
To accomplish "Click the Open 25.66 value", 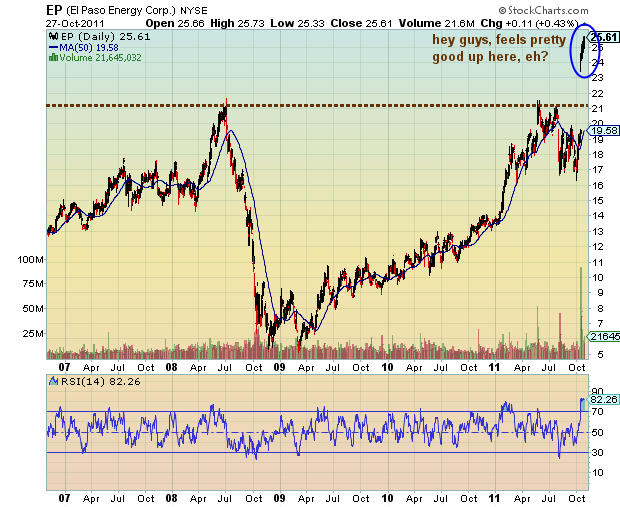I will (x=175, y=23).
